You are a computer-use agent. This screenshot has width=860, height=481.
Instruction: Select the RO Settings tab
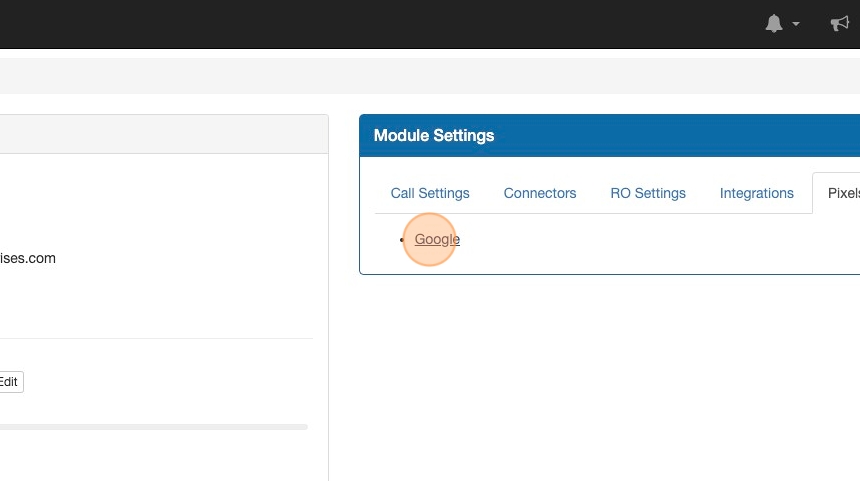pos(648,193)
